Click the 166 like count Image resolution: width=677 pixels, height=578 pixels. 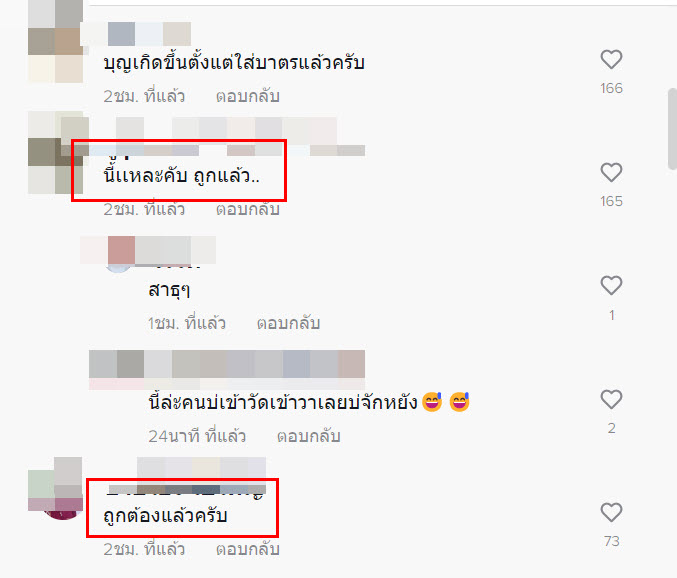pyautogui.click(x=611, y=88)
